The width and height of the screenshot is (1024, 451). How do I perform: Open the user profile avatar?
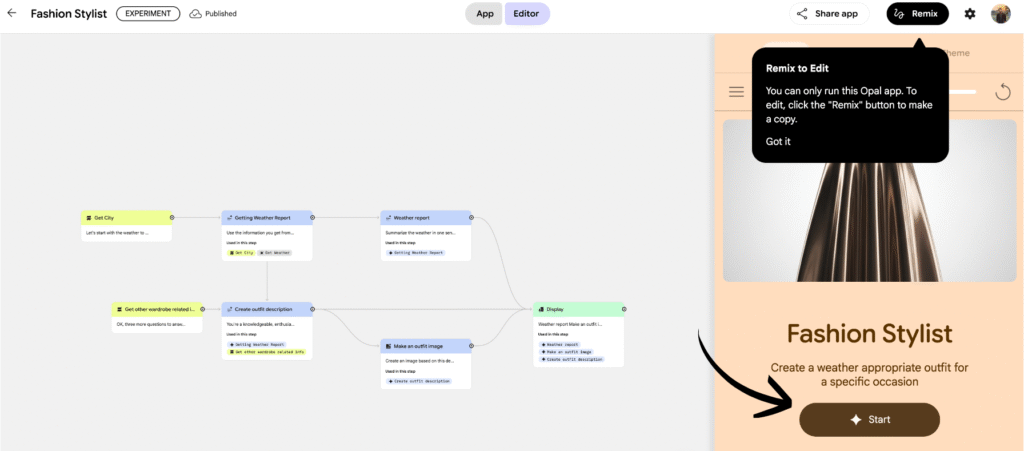click(x=1000, y=14)
